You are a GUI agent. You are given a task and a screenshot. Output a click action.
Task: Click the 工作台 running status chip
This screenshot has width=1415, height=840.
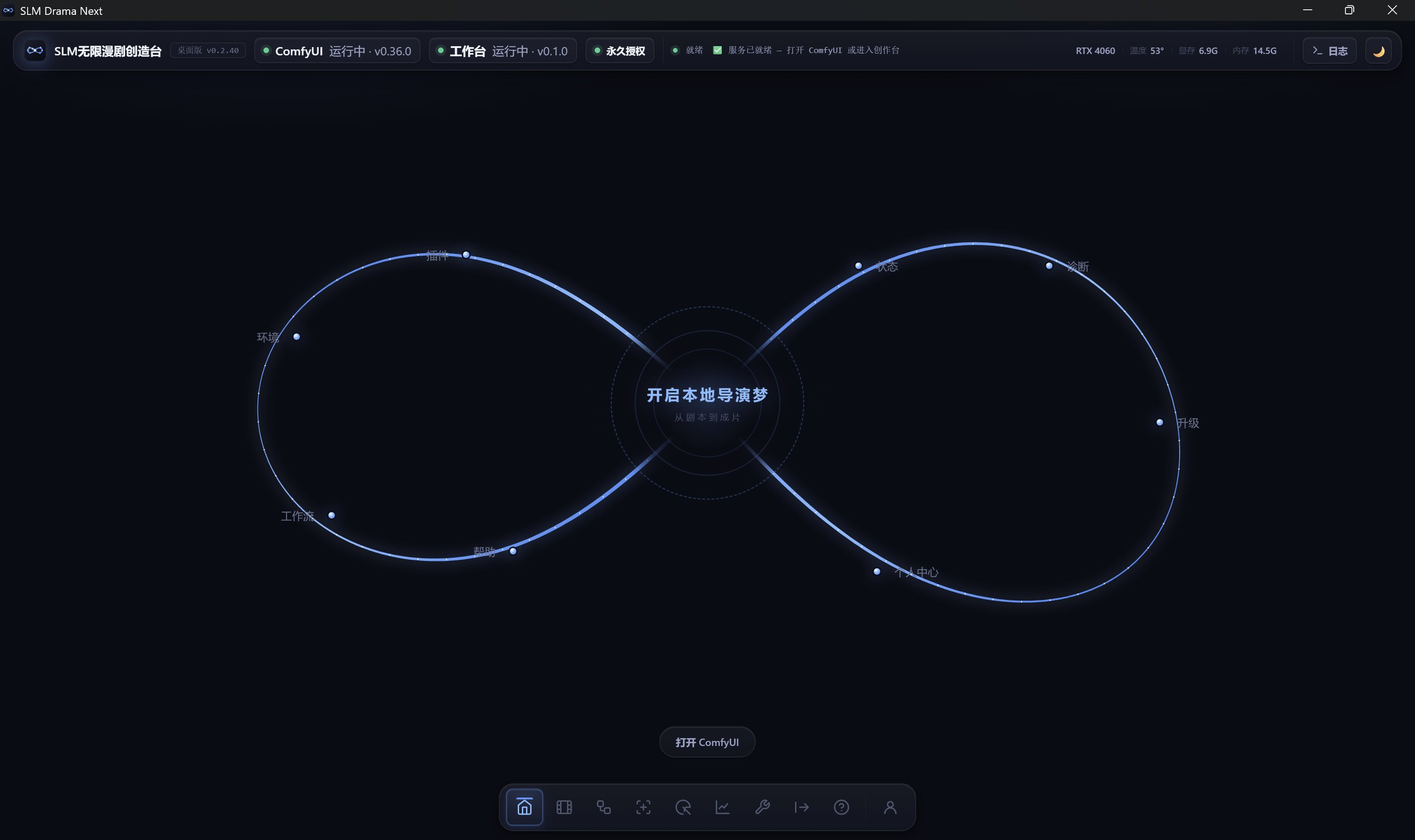pyautogui.click(x=503, y=51)
